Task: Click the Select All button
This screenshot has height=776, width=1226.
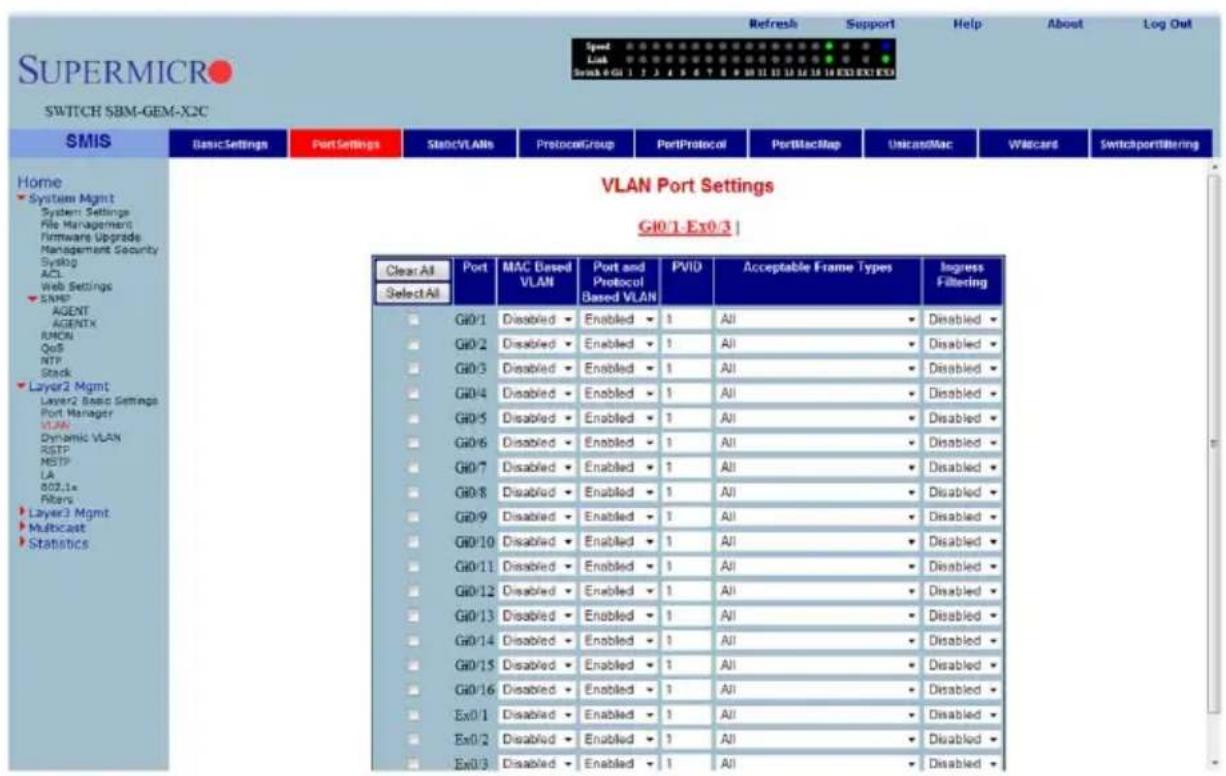Action: (411, 293)
